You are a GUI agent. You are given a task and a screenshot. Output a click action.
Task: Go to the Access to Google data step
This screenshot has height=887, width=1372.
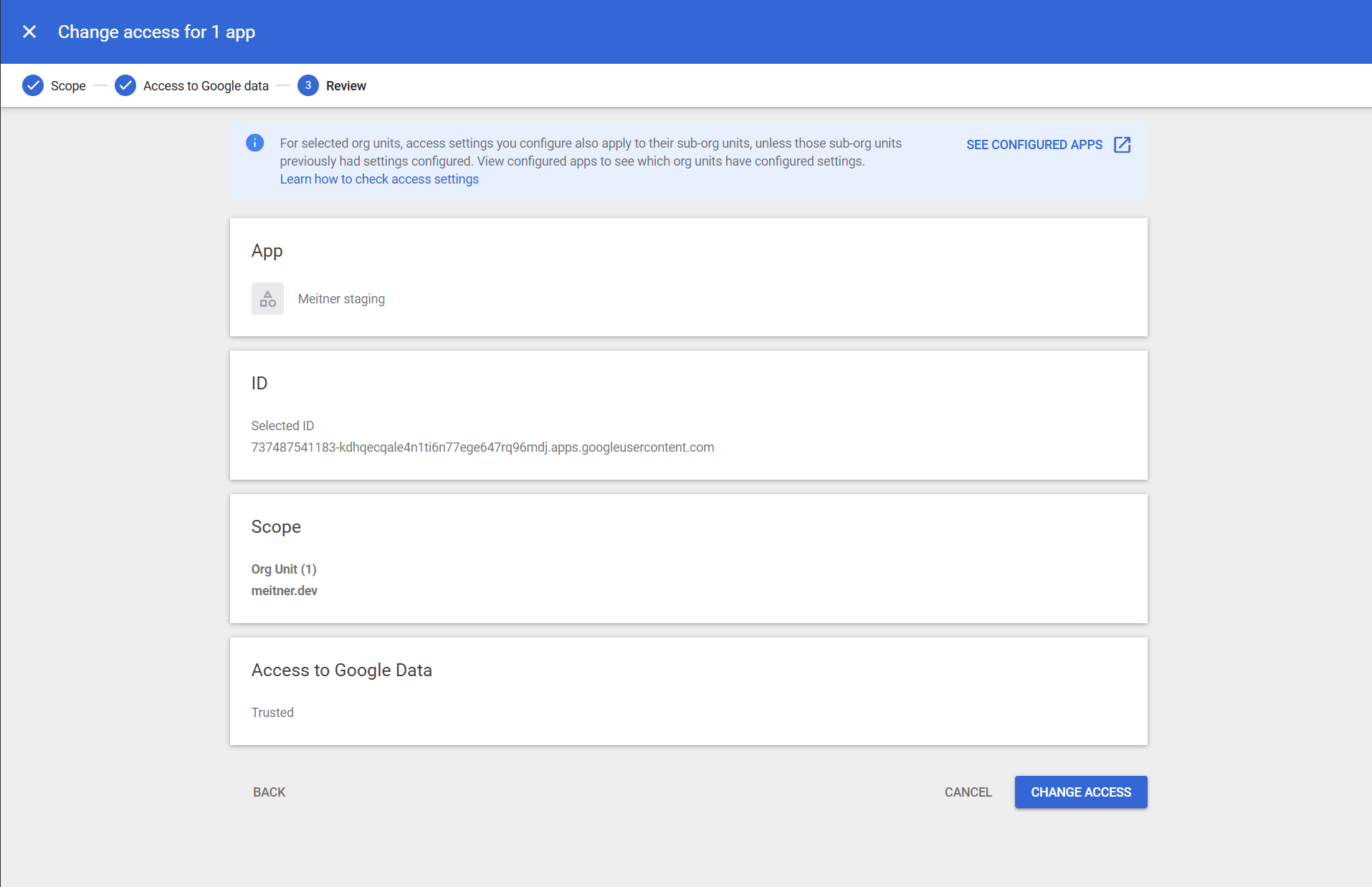tap(206, 86)
